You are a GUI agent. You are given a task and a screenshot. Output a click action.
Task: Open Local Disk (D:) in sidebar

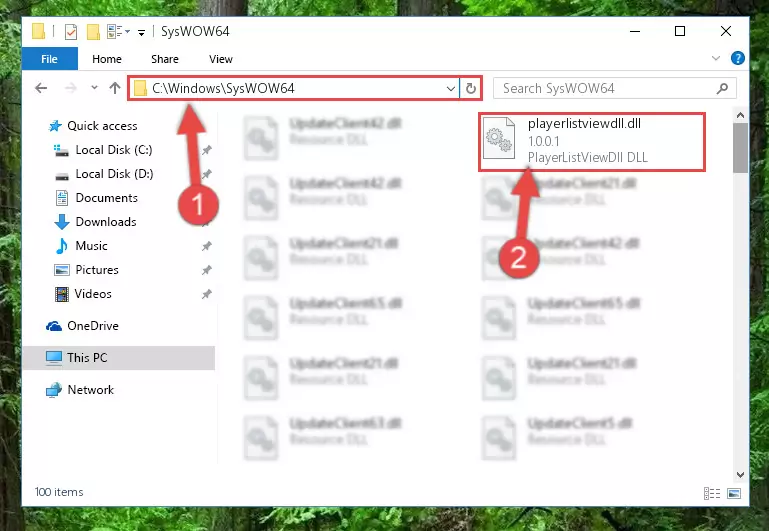(x=114, y=174)
